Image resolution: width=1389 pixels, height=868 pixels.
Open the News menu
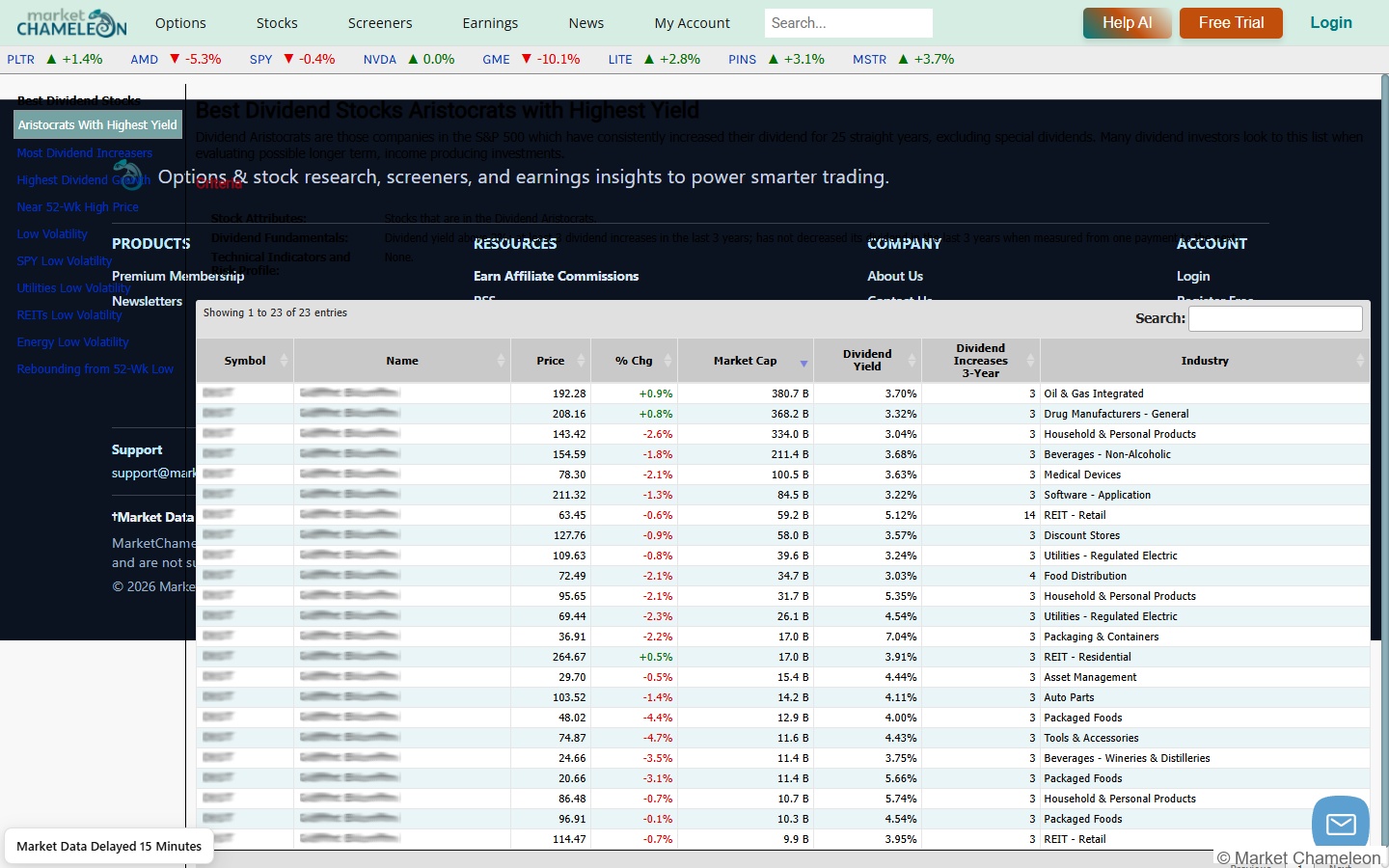[x=586, y=23]
